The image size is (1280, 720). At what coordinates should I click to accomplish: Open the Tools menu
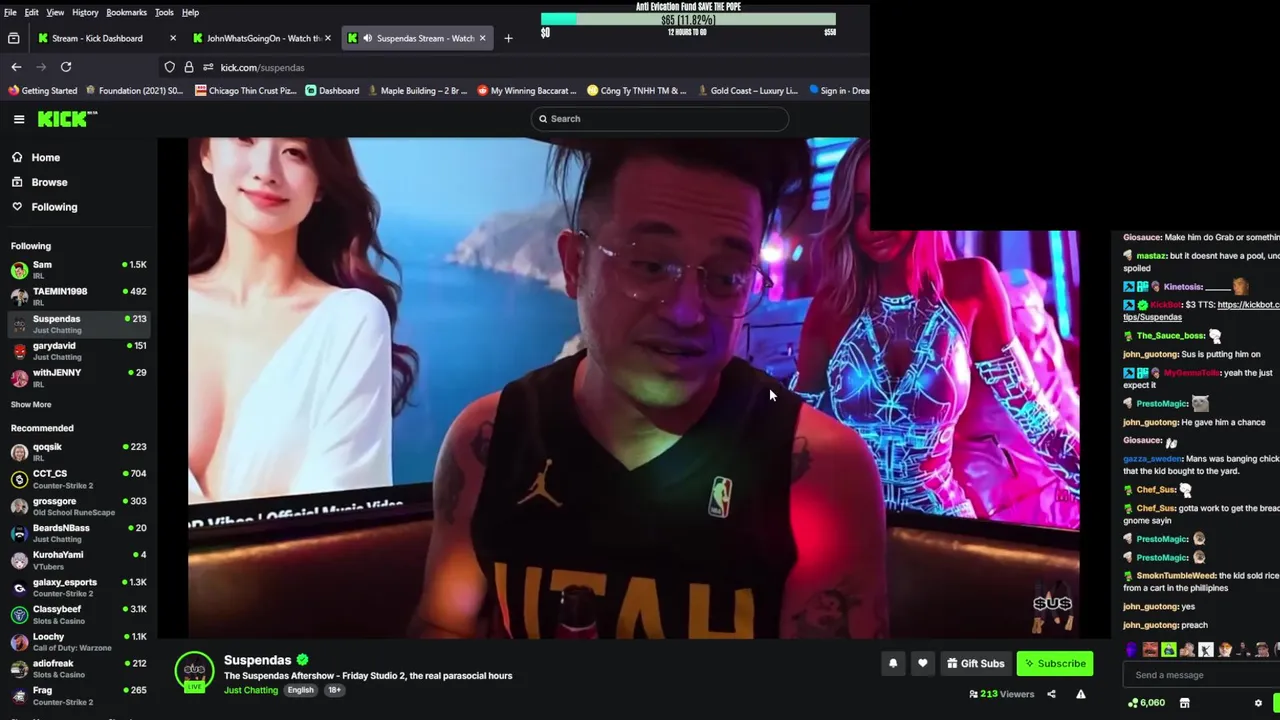(164, 12)
